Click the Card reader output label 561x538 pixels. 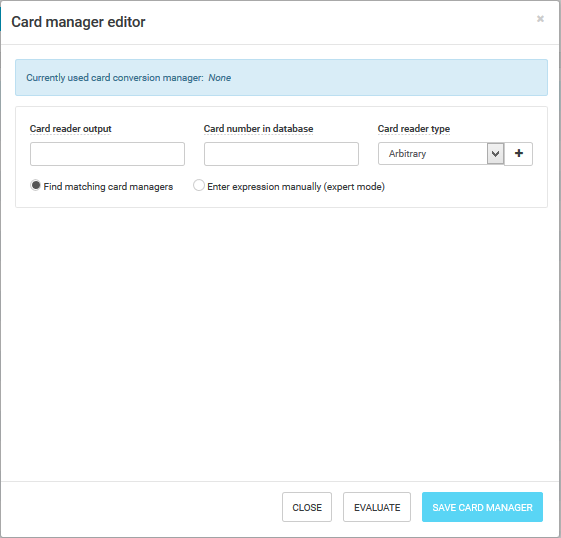coord(70,129)
